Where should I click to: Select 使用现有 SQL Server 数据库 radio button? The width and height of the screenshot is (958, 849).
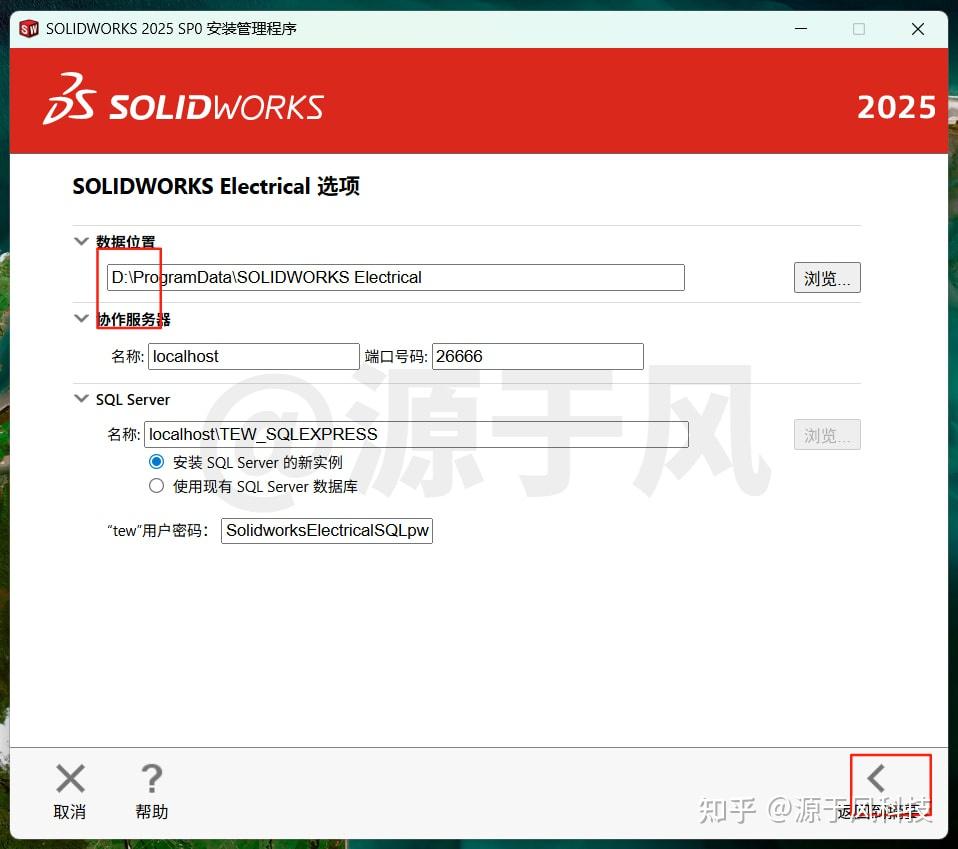156,486
